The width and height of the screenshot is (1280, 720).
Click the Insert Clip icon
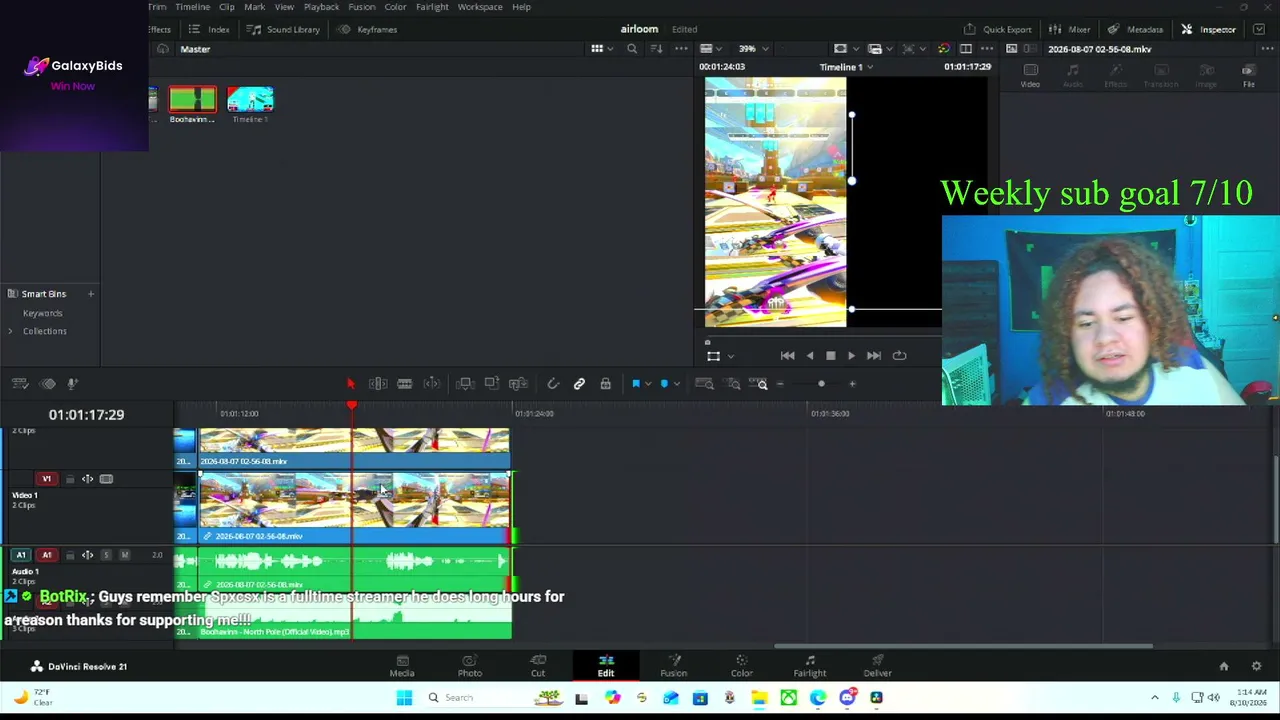465,384
